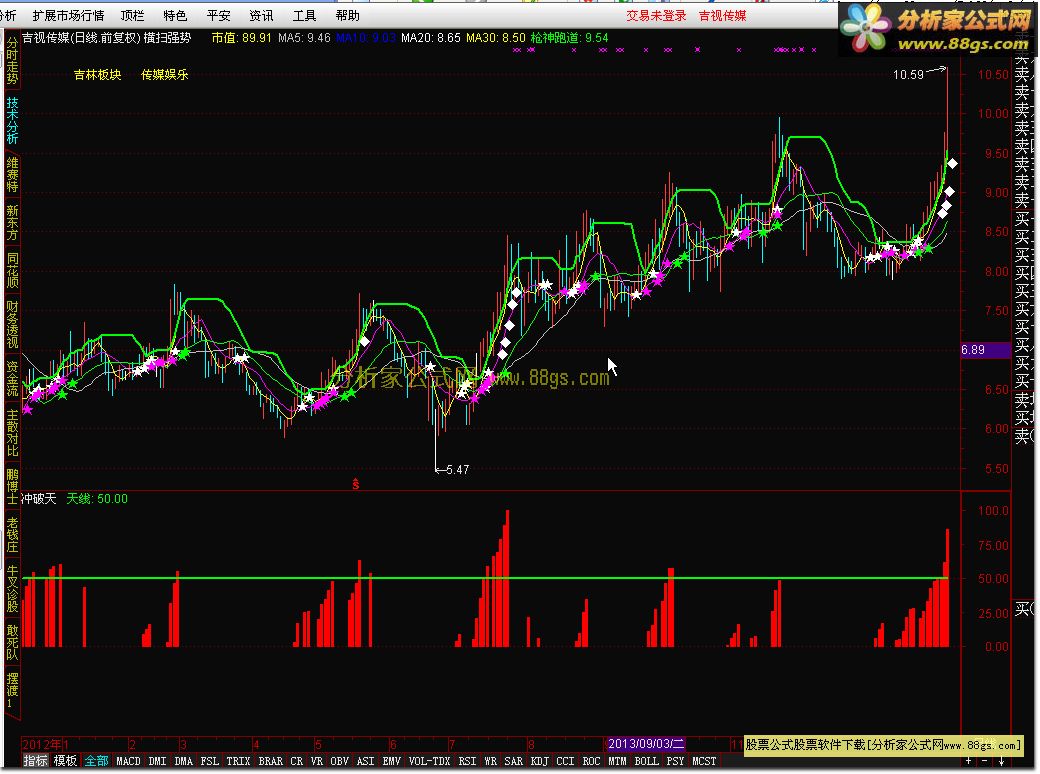Switch to the 同花顺 side tab
The width and height of the screenshot is (1040, 774).
click(12, 271)
